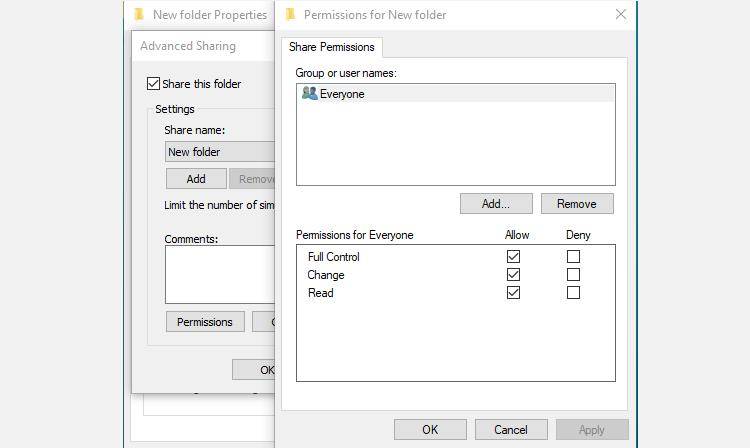Toggle Share this folder checkbox

pos(153,84)
